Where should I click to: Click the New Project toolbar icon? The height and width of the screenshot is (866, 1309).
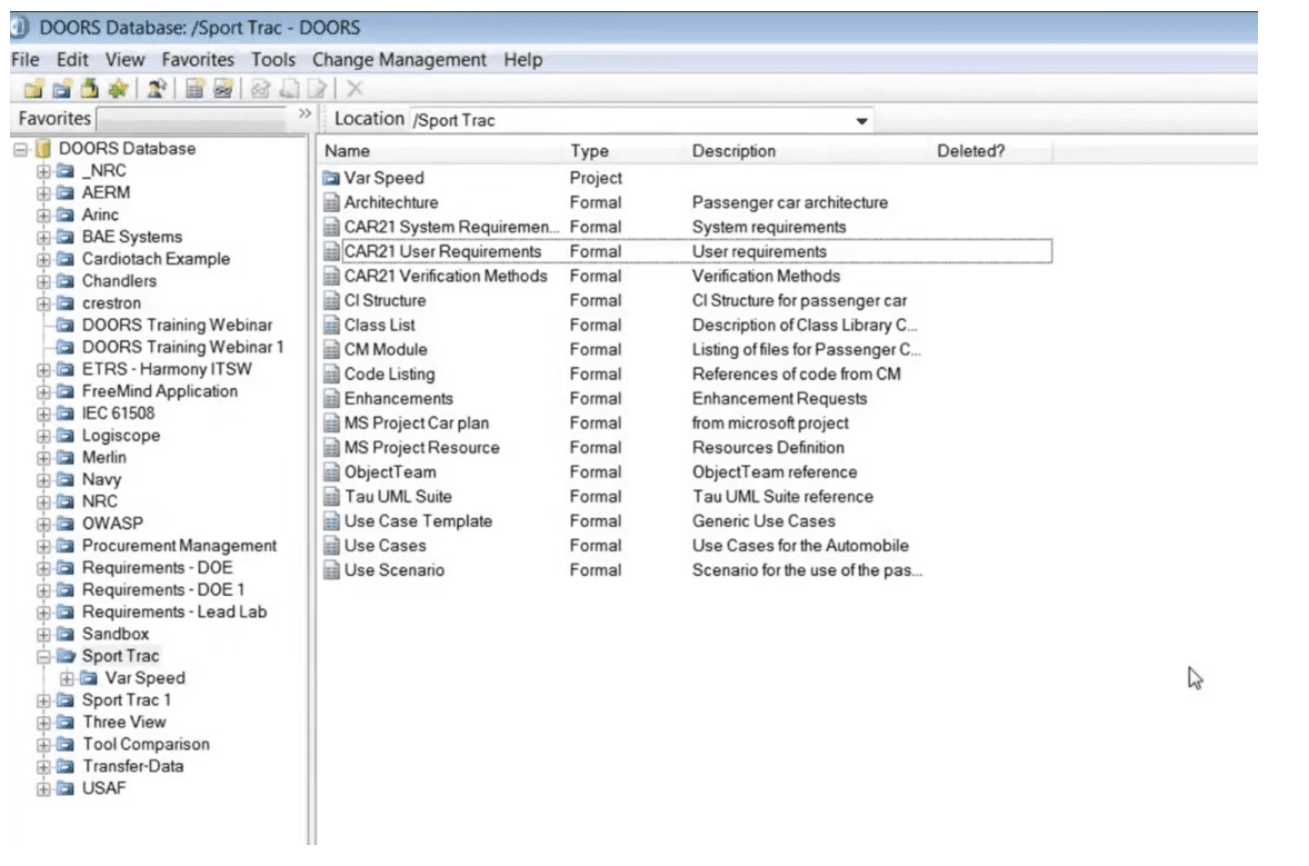coord(61,89)
